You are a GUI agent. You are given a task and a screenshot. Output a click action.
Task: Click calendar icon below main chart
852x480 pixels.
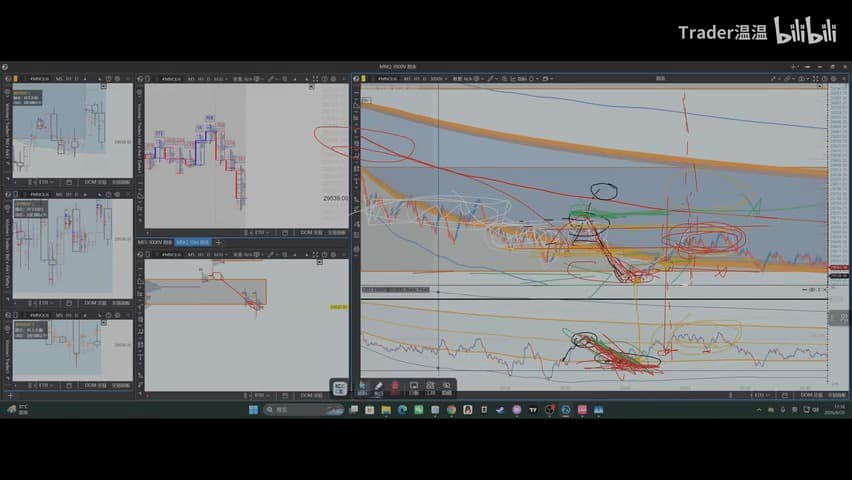[785, 395]
